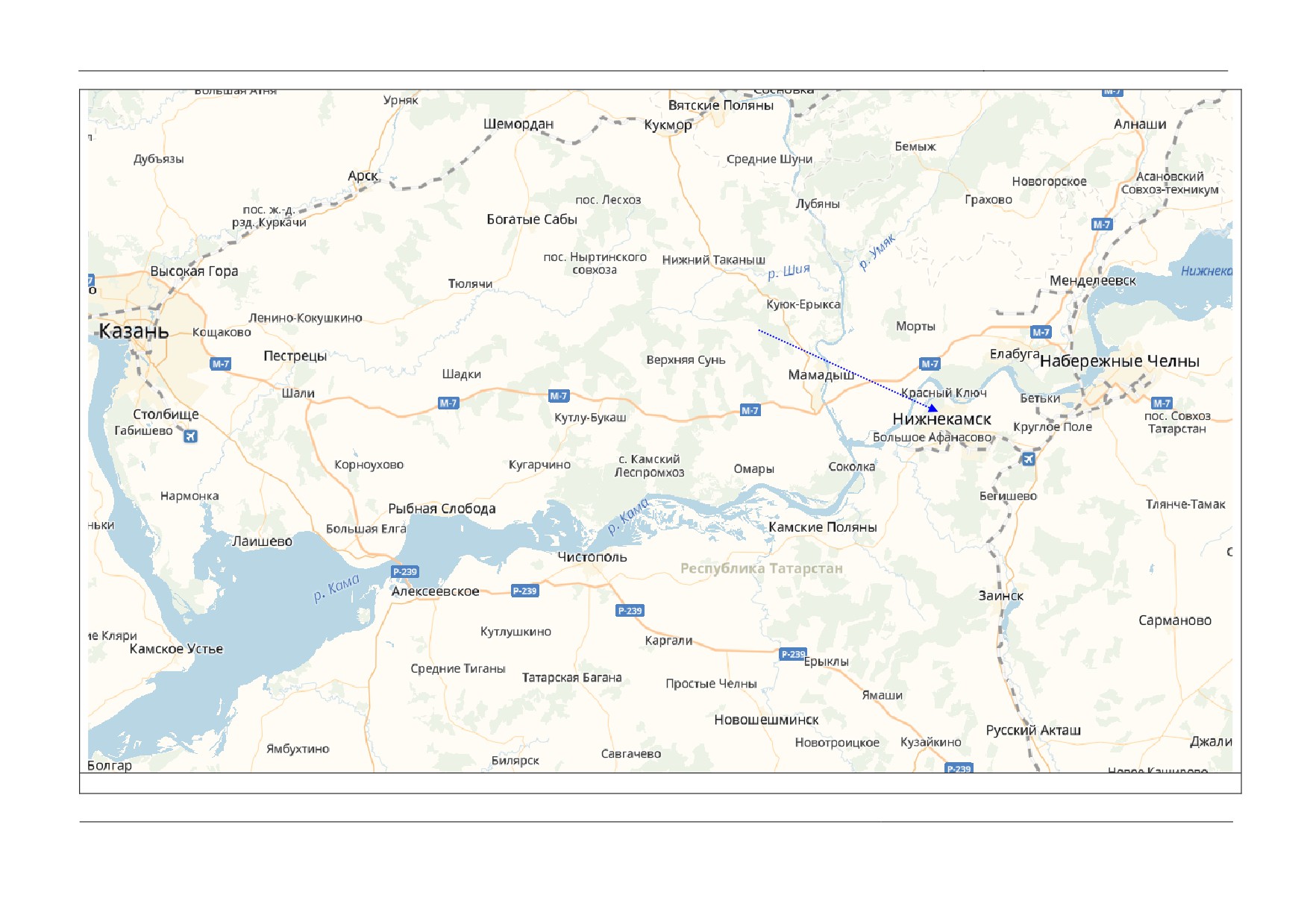Click the M-7 shield right of Грахово
This screenshot has width=1307, height=924.
point(1102,224)
